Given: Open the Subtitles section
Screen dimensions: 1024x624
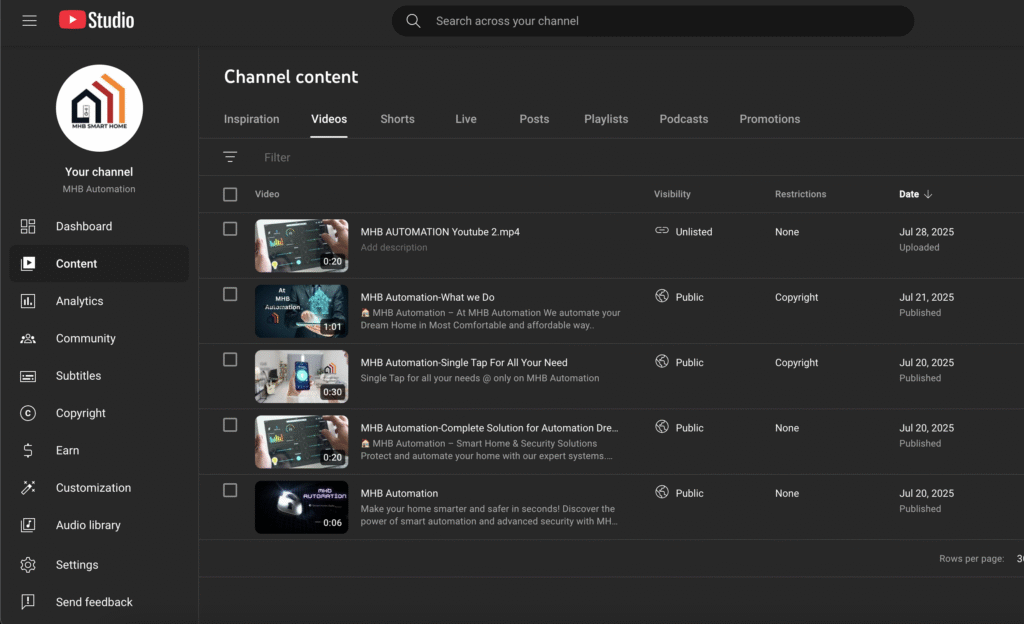Looking at the screenshot, I should click(78, 376).
